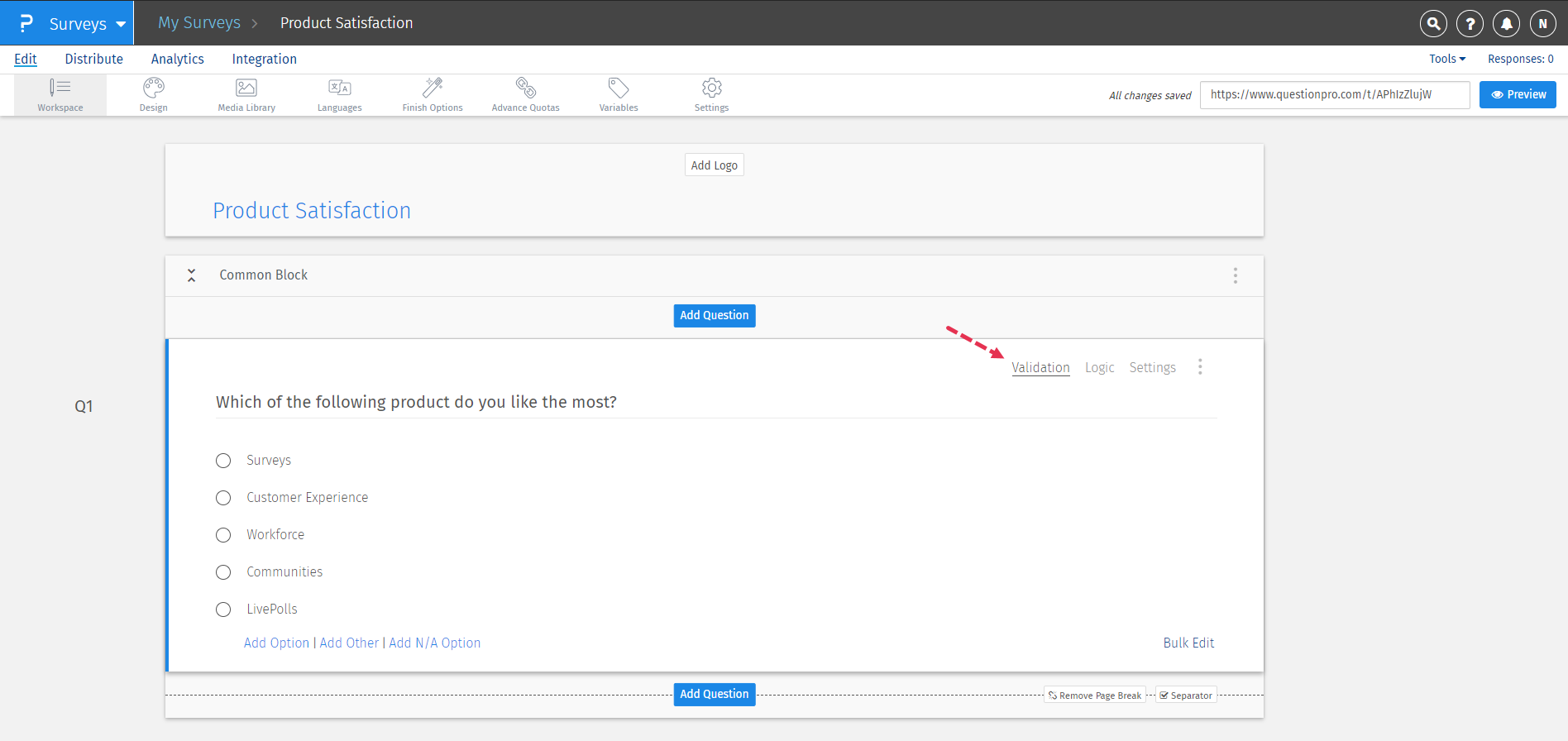The width and height of the screenshot is (1568, 741).
Task: Open the Validation tab for Q1
Action: pyautogui.click(x=1040, y=367)
